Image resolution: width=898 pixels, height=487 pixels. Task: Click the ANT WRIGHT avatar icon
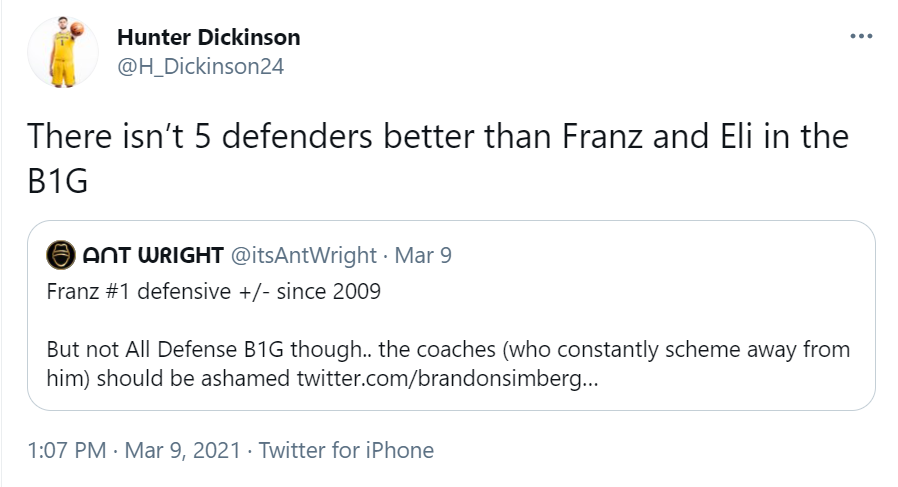click(60, 255)
